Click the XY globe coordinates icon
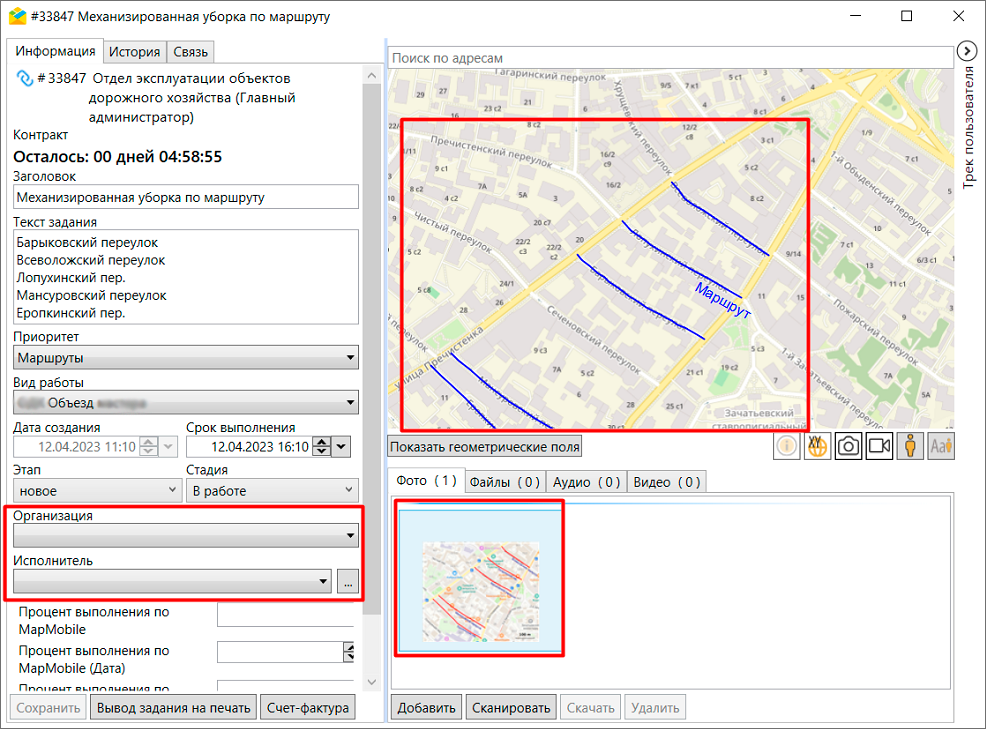The image size is (986, 729). click(817, 447)
